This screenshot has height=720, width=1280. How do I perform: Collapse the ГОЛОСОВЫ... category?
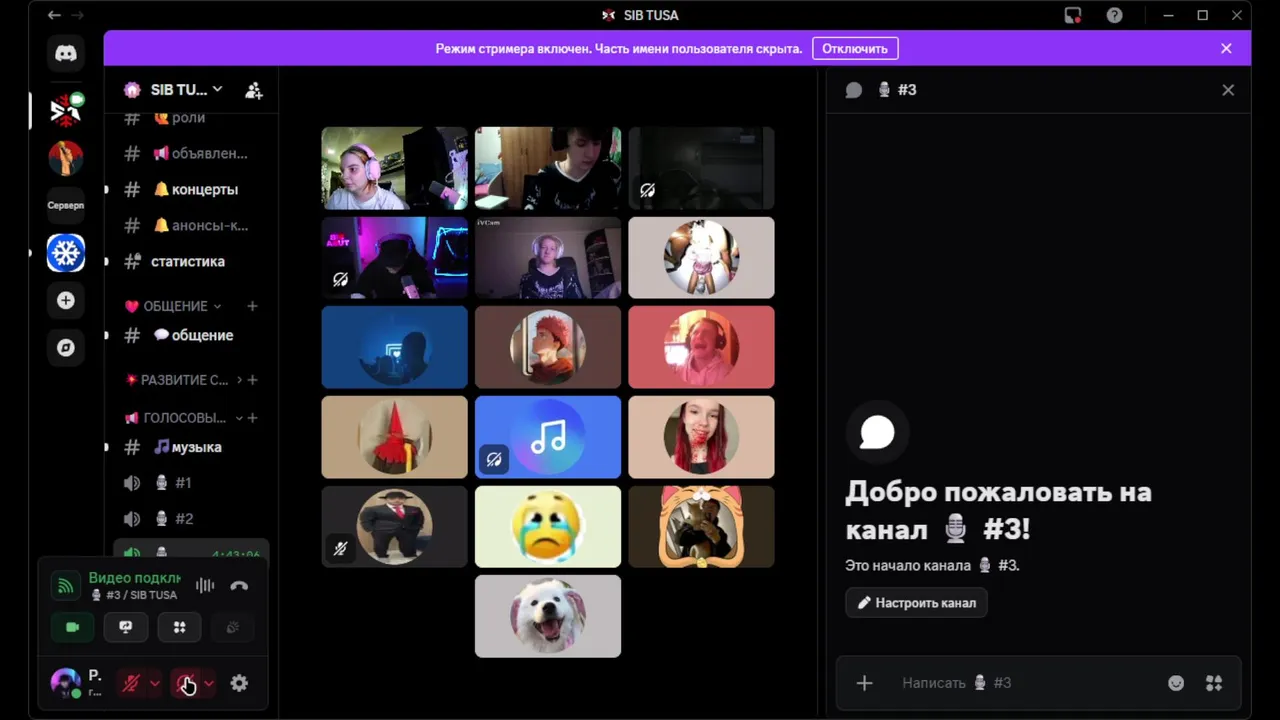(x=183, y=418)
